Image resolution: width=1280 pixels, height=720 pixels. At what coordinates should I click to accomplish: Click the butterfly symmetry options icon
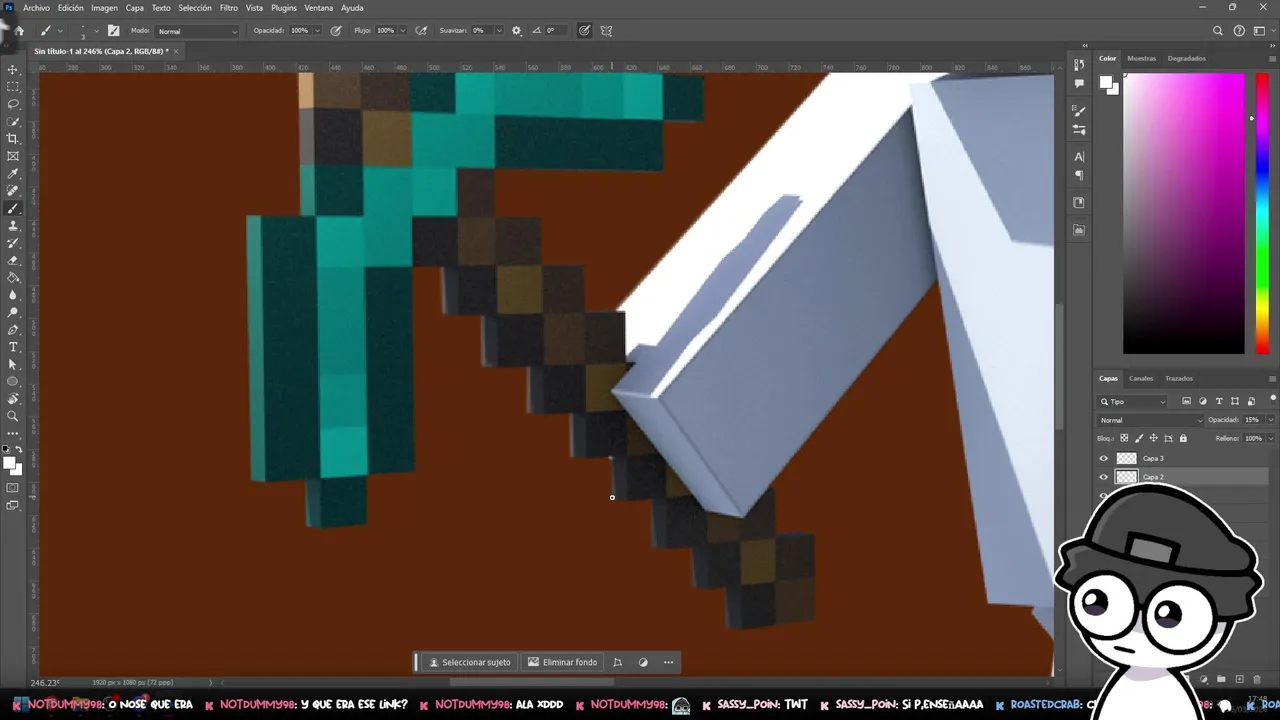[x=606, y=30]
